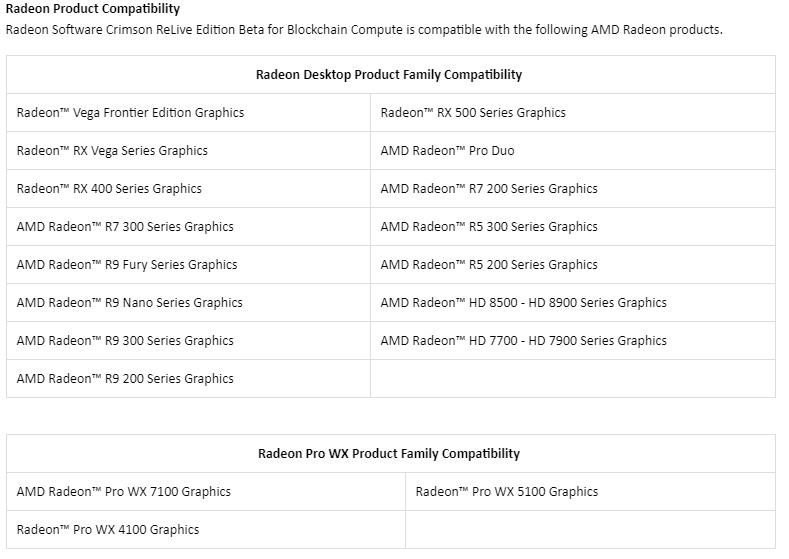Choose AMD Radeon R9 200 Series Graphics
This screenshot has height=559, width=789.
click(x=125, y=379)
